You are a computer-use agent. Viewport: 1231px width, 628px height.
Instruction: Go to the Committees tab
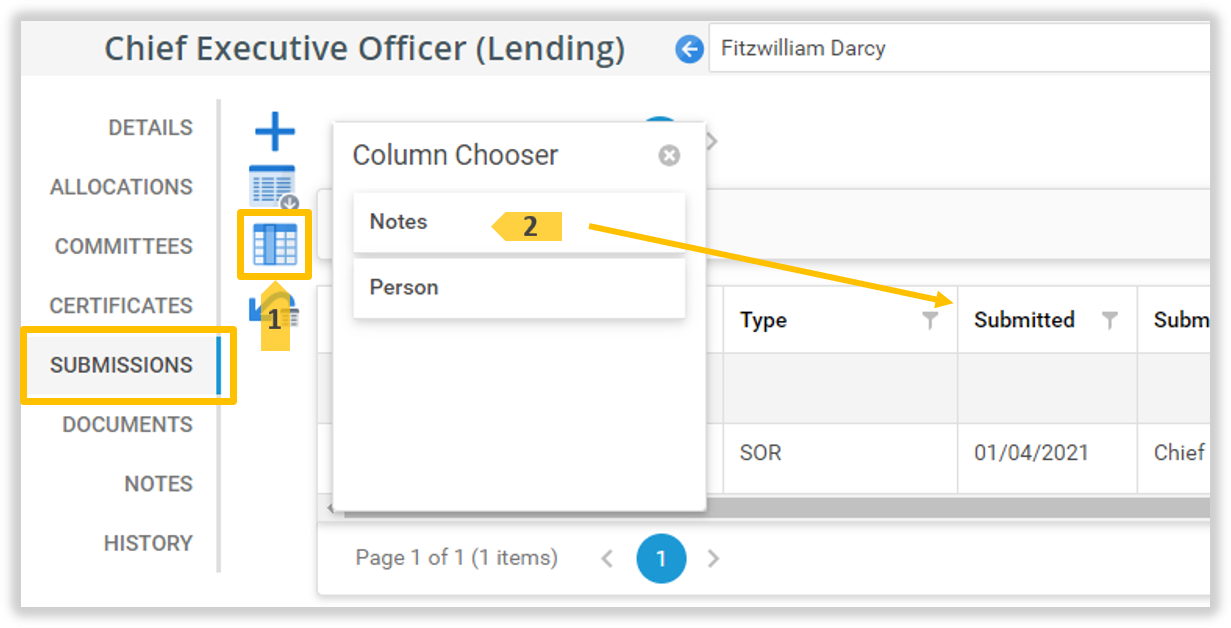[124, 246]
